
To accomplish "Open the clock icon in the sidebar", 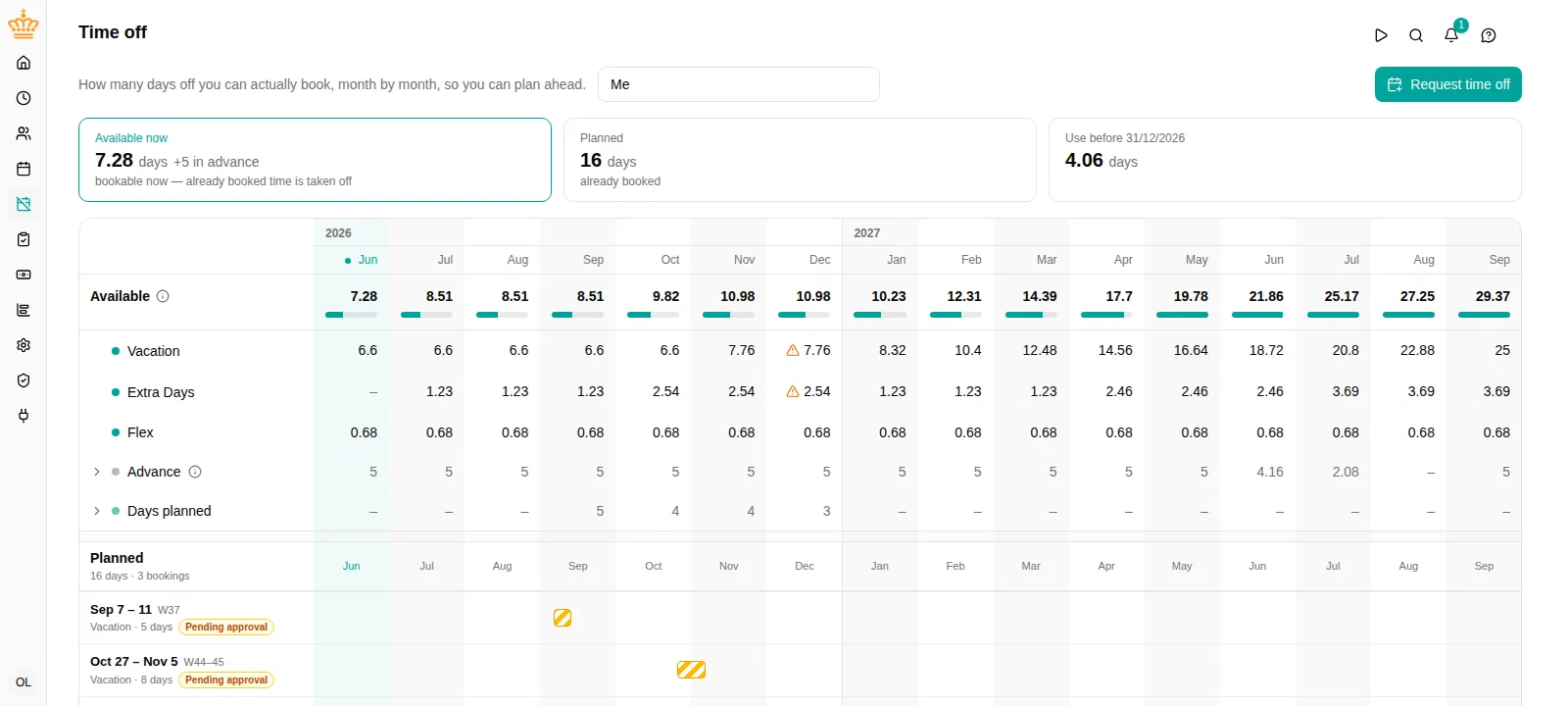I will click(24, 98).
